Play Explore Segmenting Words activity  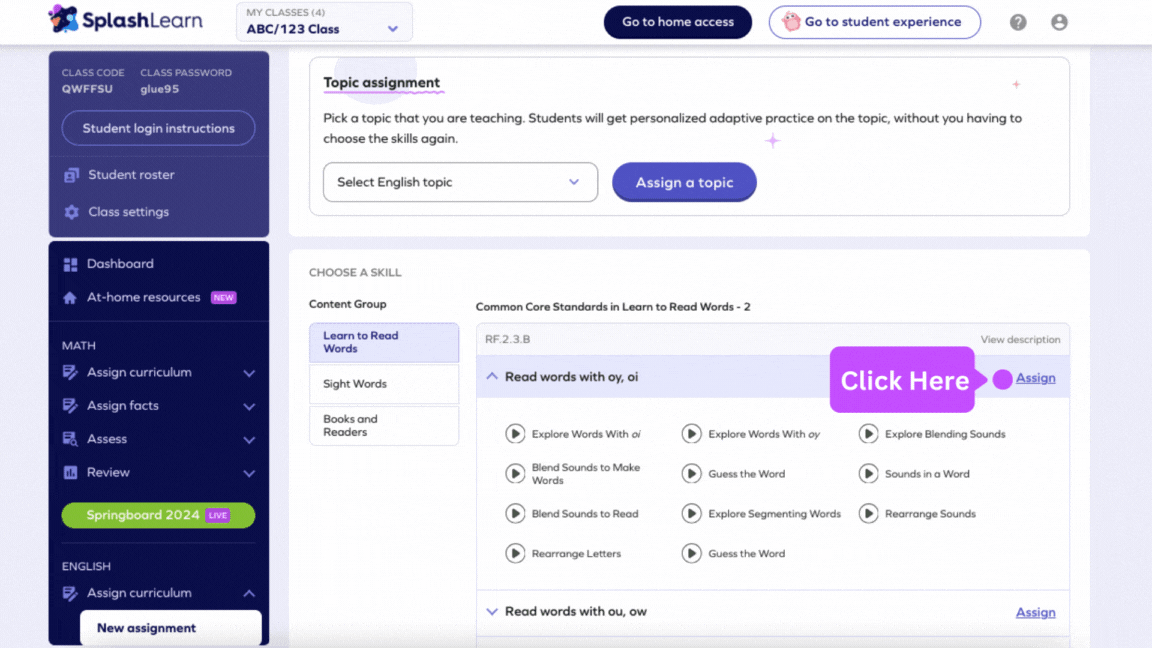[x=691, y=514]
